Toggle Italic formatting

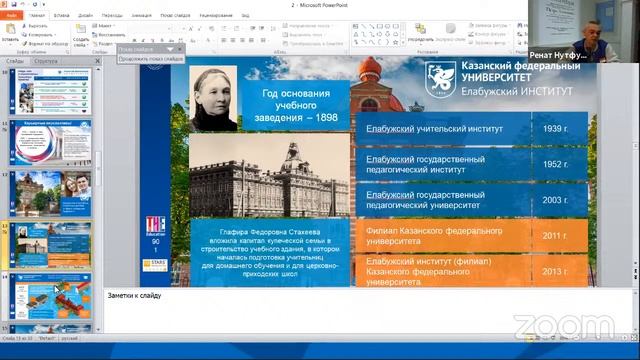(x=143, y=41)
